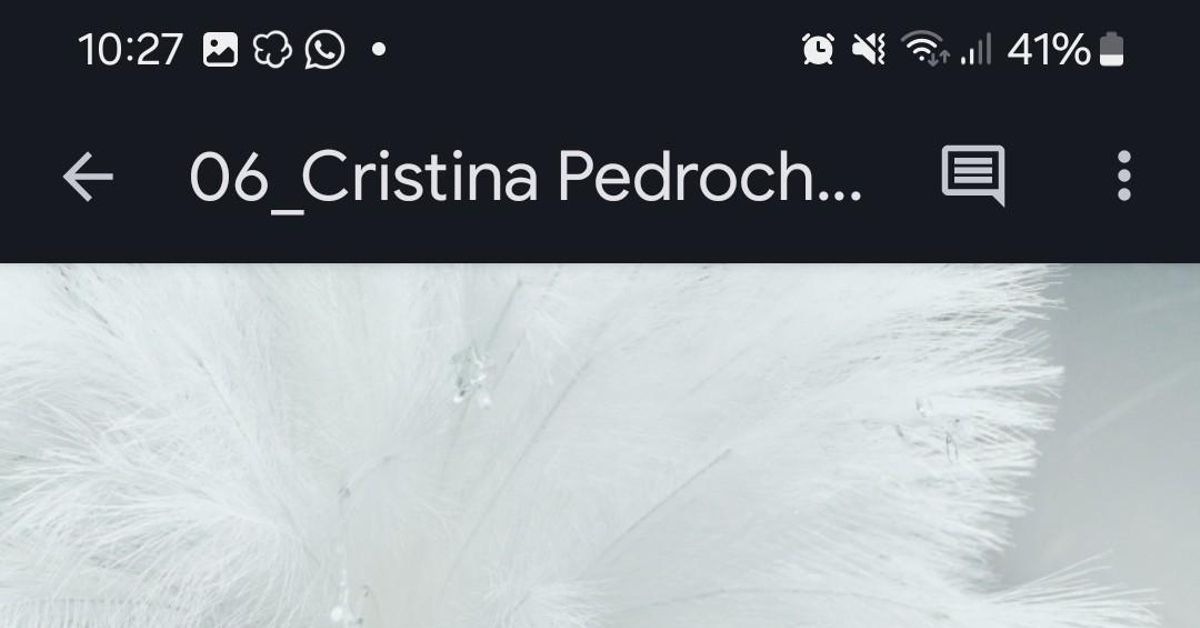The width and height of the screenshot is (1200, 628).
Task: Tap the WhatsApp notification icon
Action: tap(325, 49)
